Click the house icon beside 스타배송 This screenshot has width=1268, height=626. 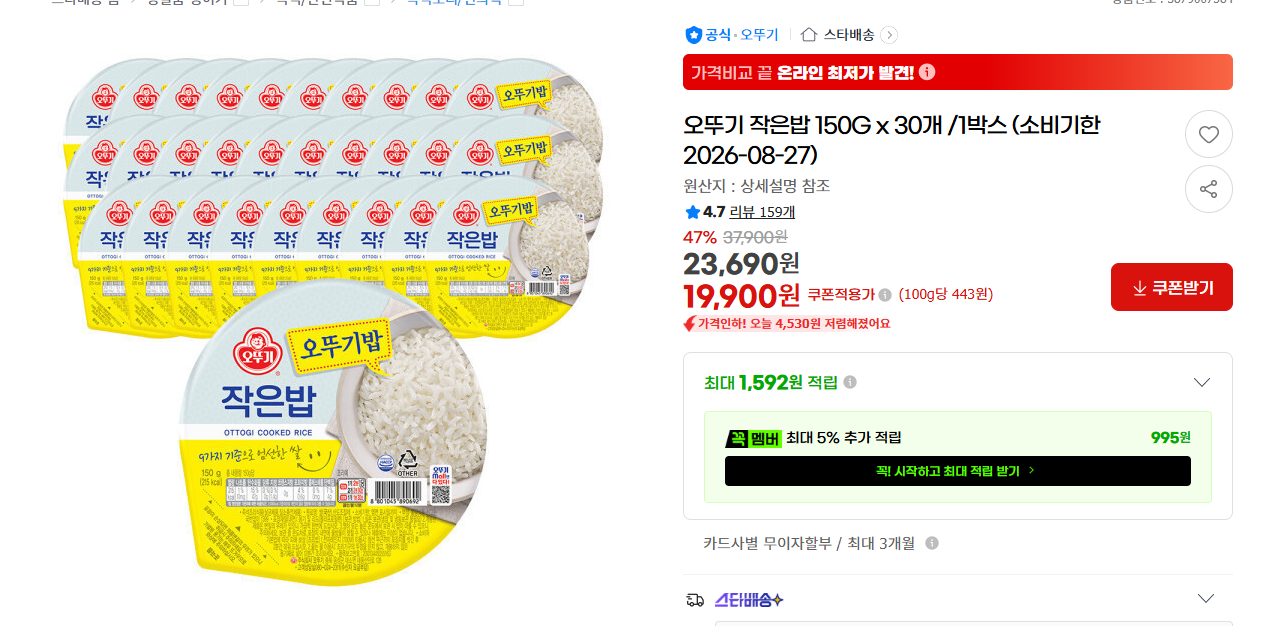click(x=809, y=35)
